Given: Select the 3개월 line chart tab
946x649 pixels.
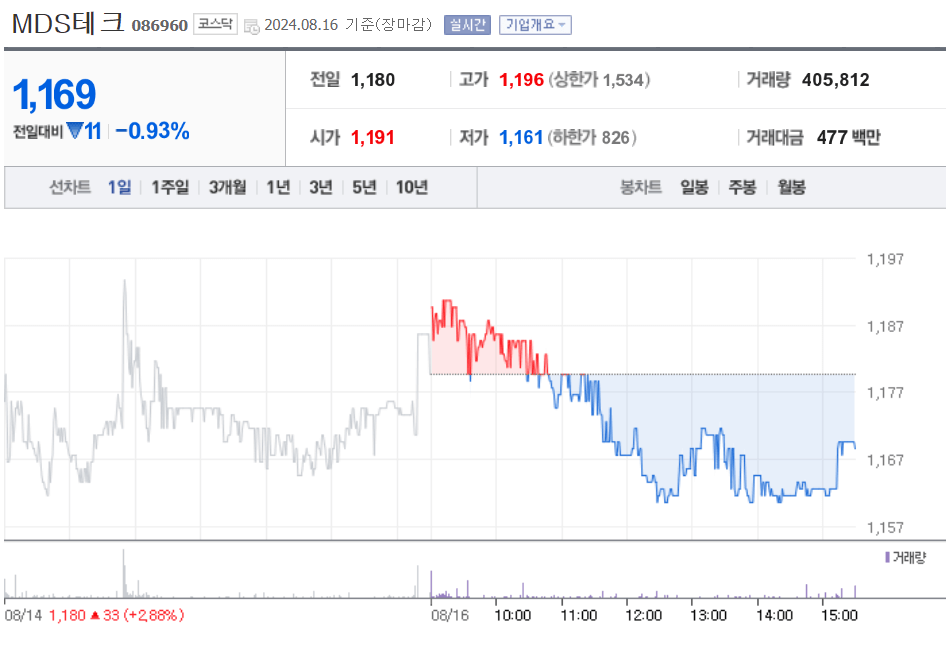Looking at the screenshot, I should [227, 188].
